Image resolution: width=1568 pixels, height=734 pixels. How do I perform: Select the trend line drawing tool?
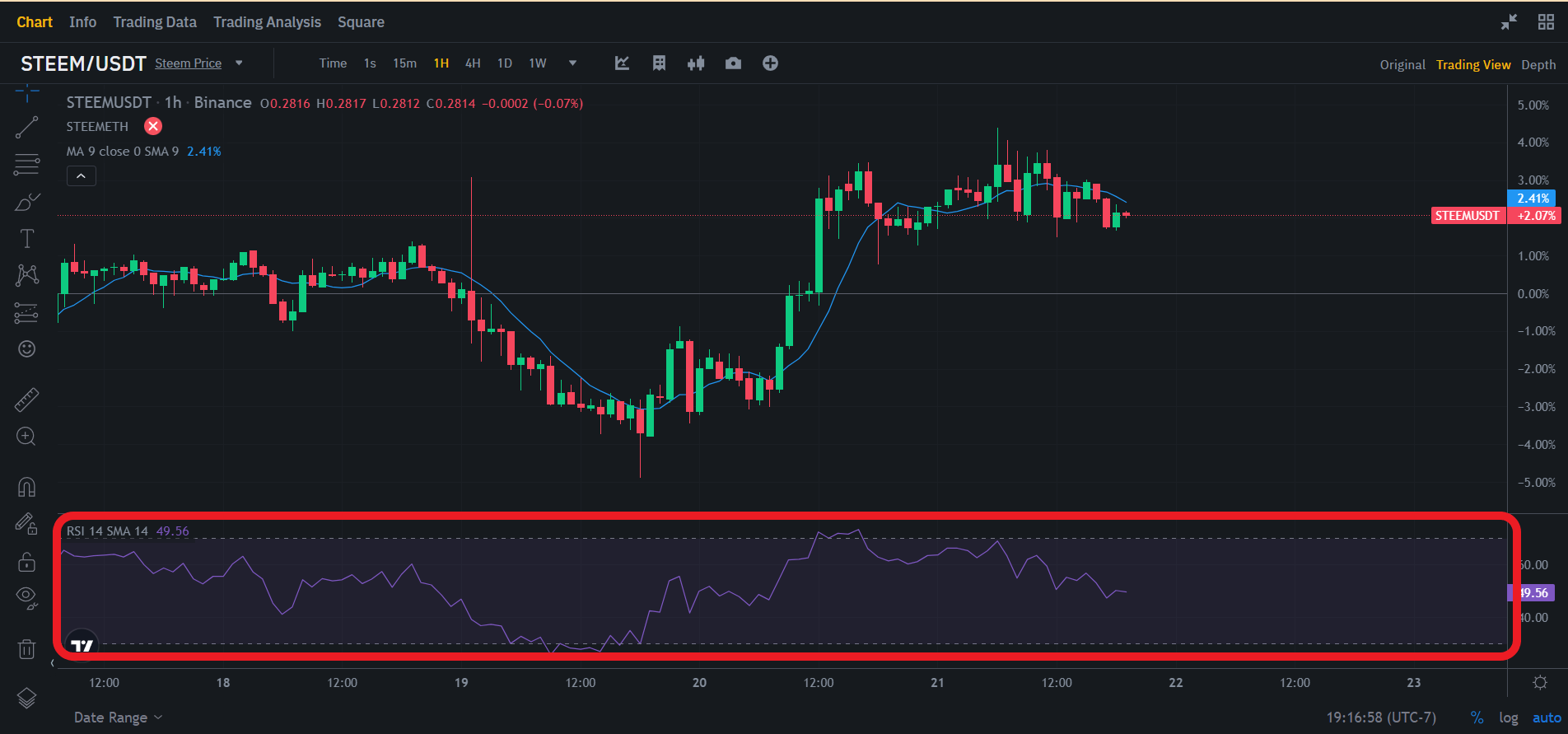coord(26,127)
